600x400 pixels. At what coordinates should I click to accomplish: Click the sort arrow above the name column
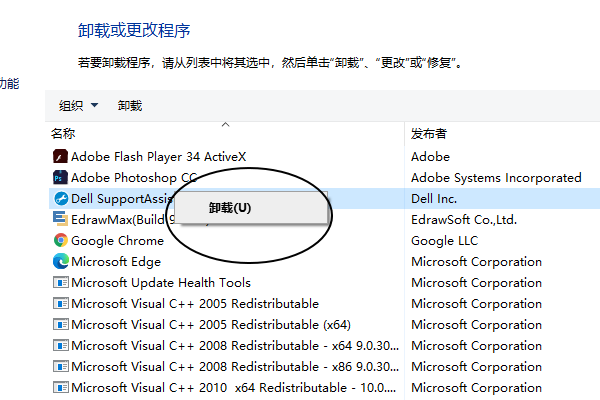click(x=225, y=125)
